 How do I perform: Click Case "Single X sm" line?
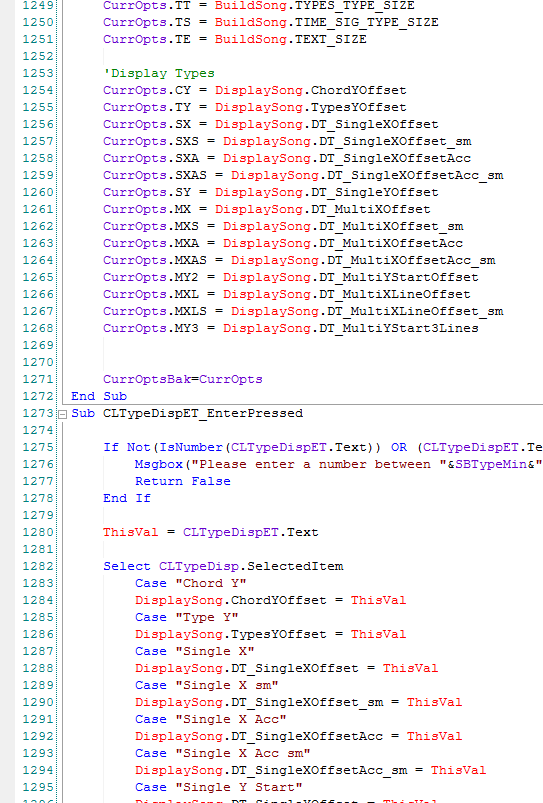[206, 685]
